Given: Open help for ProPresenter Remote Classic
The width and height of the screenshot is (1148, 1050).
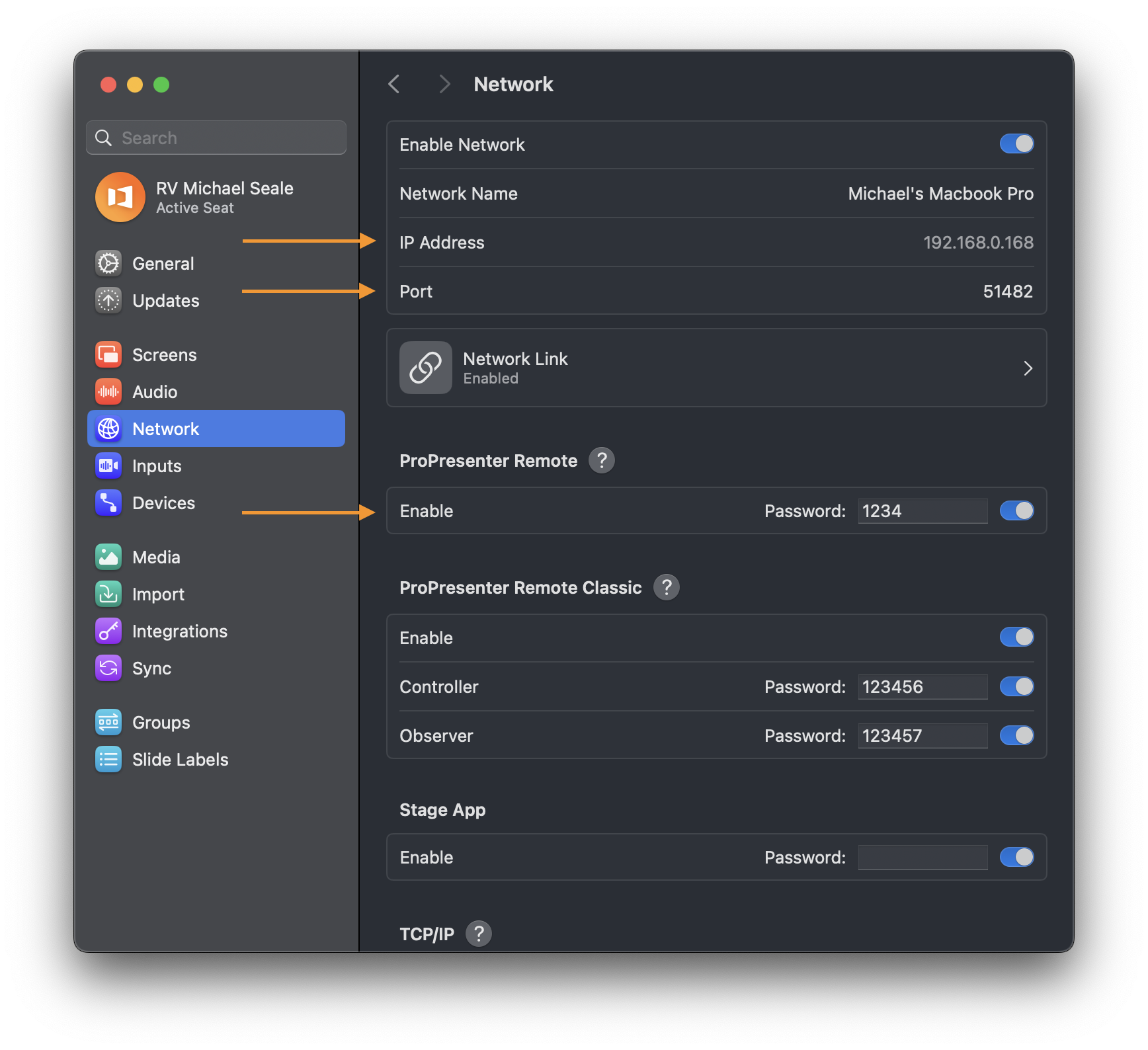Looking at the screenshot, I should click(x=667, y=587).
